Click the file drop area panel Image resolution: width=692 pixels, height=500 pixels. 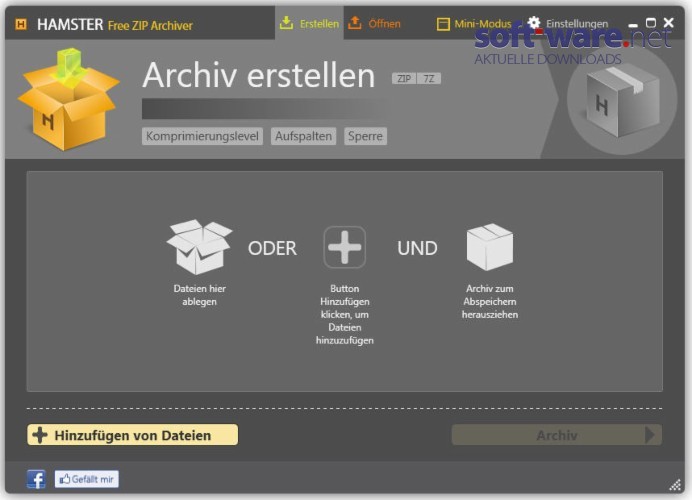[x=345, y=282]
